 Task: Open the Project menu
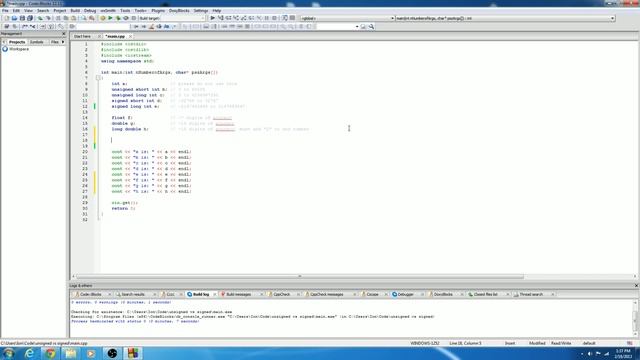click(x=60, y=11)
